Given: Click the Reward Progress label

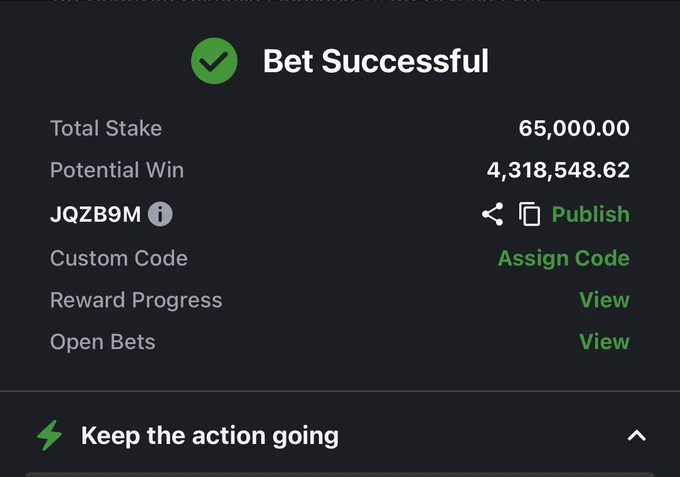Looking at the screenshot, I should coord(136,300).
